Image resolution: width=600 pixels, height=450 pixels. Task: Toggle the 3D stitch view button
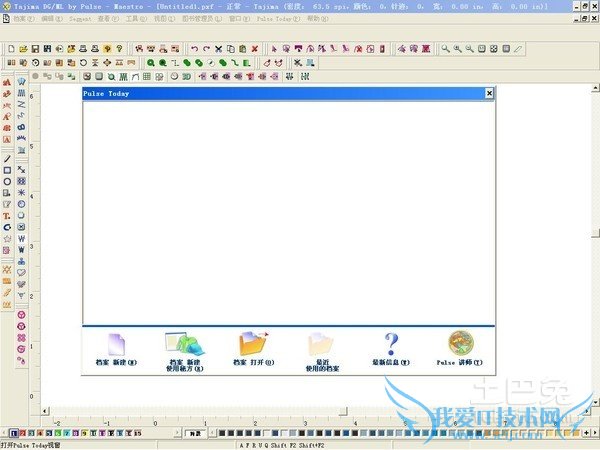pos(186,77)
